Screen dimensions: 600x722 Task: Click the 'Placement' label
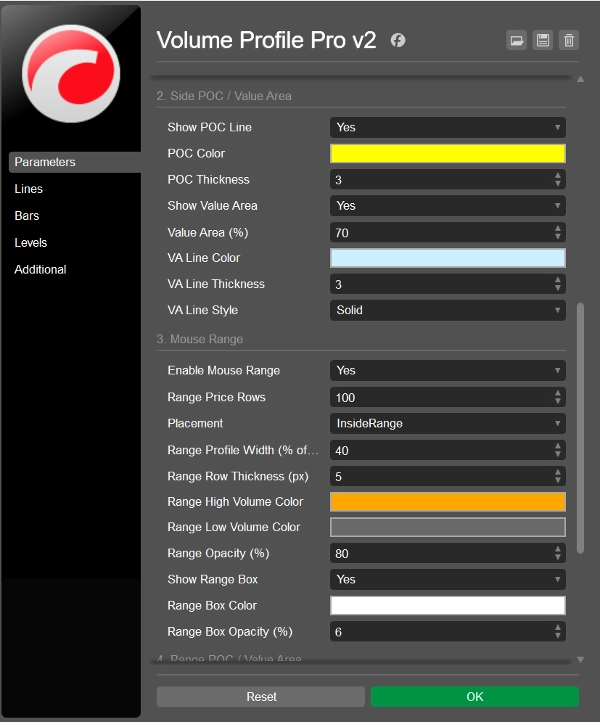(x=195, y=424)
